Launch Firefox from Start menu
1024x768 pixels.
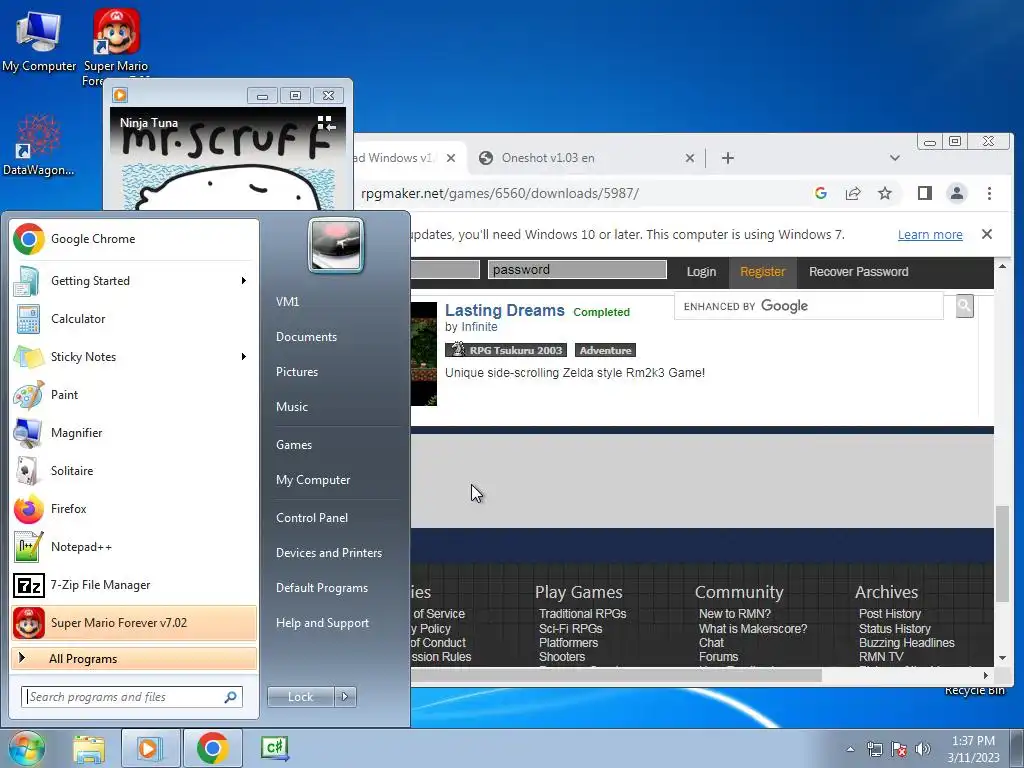[x=134, y=508]
